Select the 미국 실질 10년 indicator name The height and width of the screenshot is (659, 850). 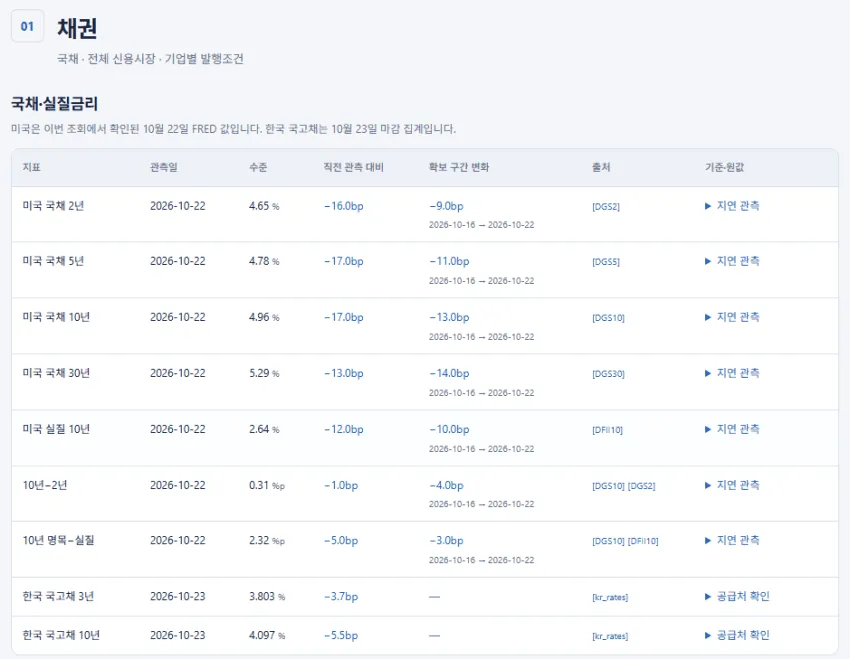point(56,429)
